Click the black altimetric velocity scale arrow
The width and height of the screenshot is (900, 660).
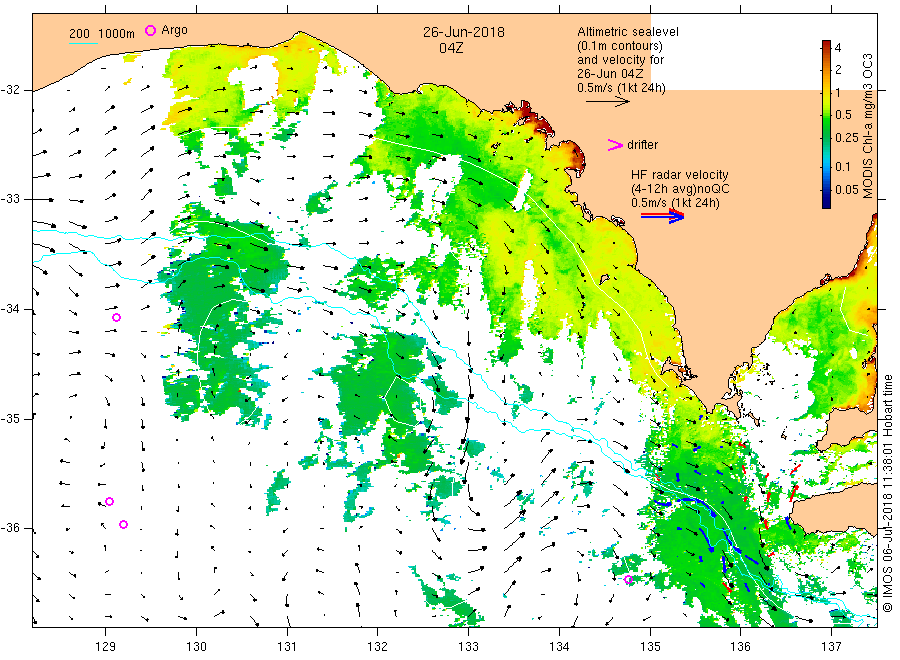pyautogui.click(x=608, y=102)
